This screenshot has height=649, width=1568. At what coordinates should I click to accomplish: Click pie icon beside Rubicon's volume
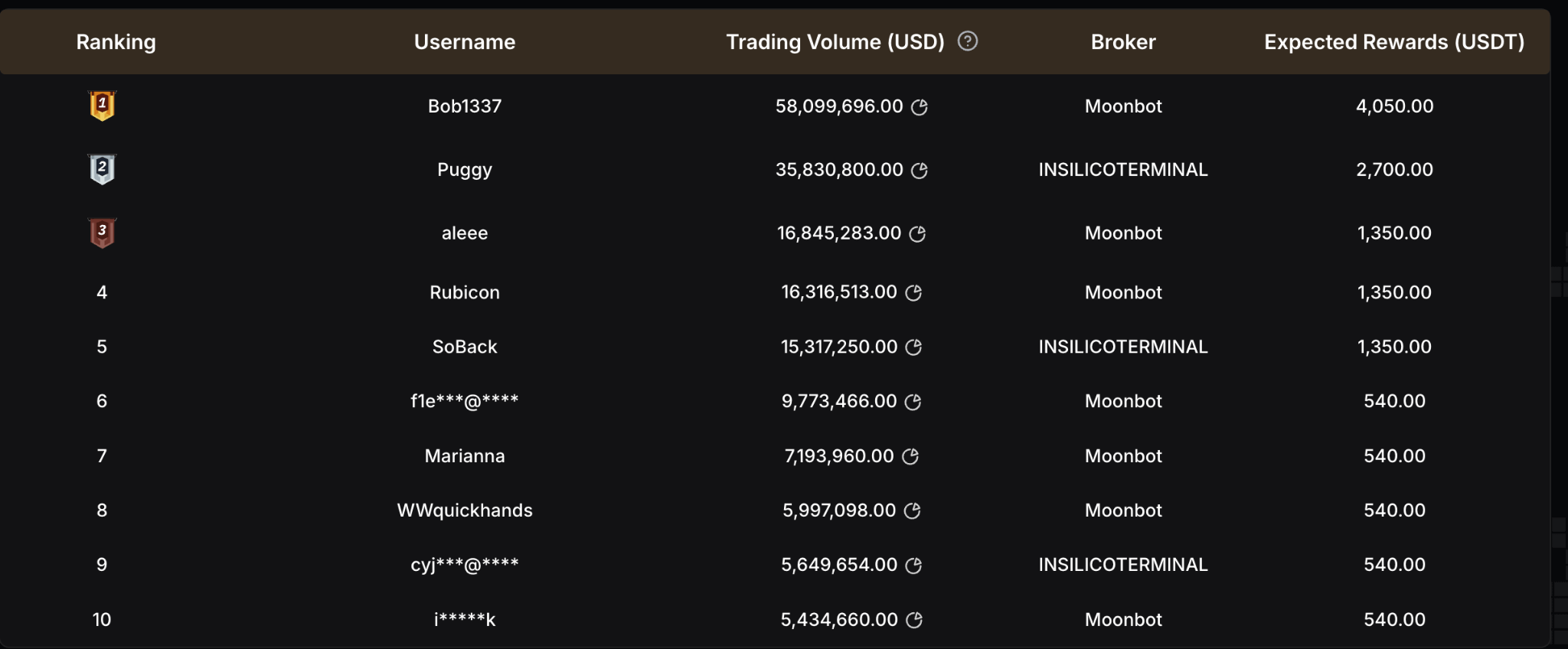[913, 293]
